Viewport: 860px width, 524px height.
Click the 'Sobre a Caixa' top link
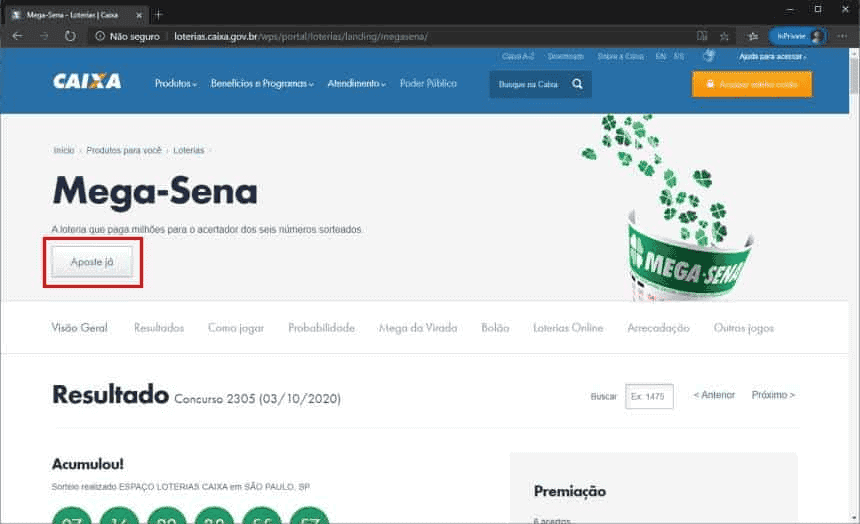pyautogui.click(x=620, y=57)
